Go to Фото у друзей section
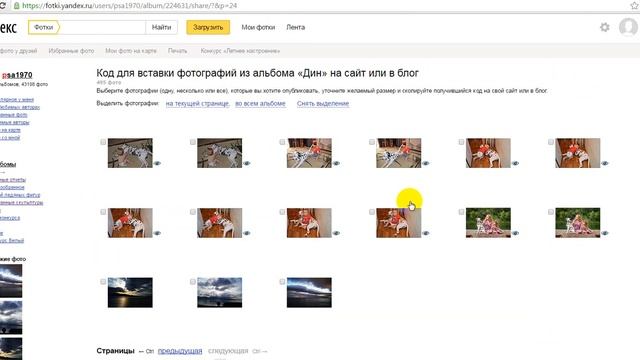The height and width of the screenshot is (360, 640). tap(18, 51)
